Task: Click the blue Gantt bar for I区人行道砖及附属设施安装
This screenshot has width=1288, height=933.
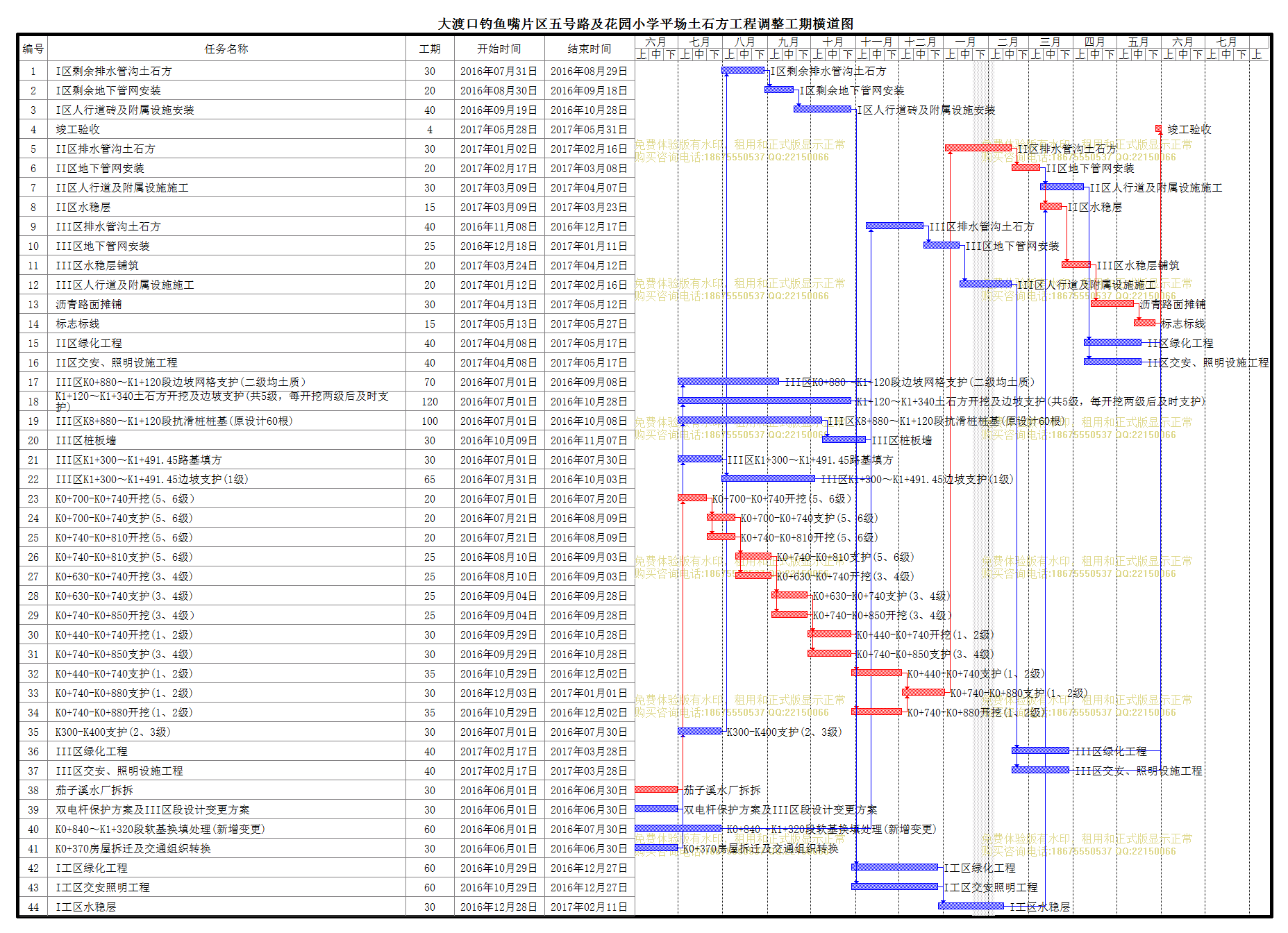Action: point(823,109)
